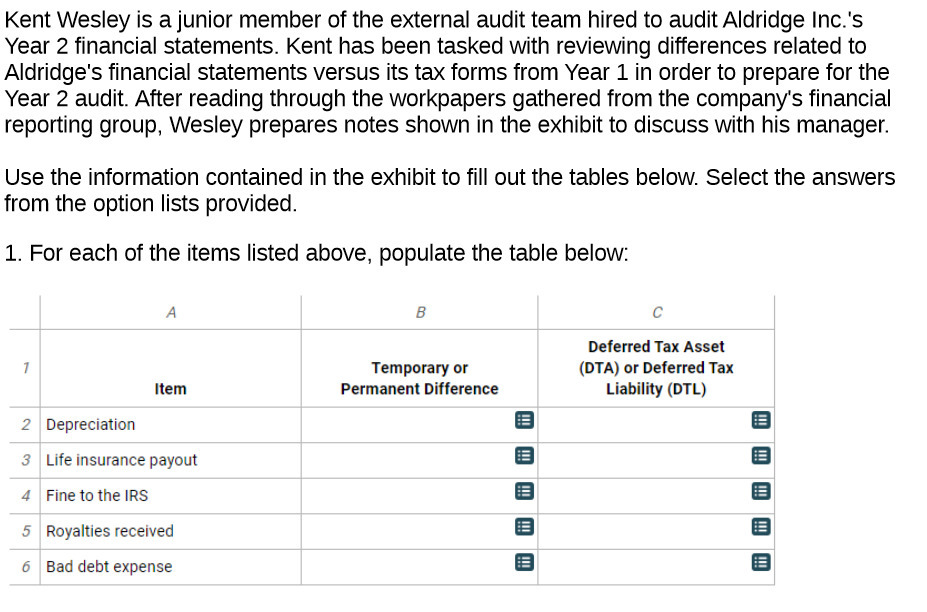
Task: Click the Item header cell
Action: click(x=170, y=388)
